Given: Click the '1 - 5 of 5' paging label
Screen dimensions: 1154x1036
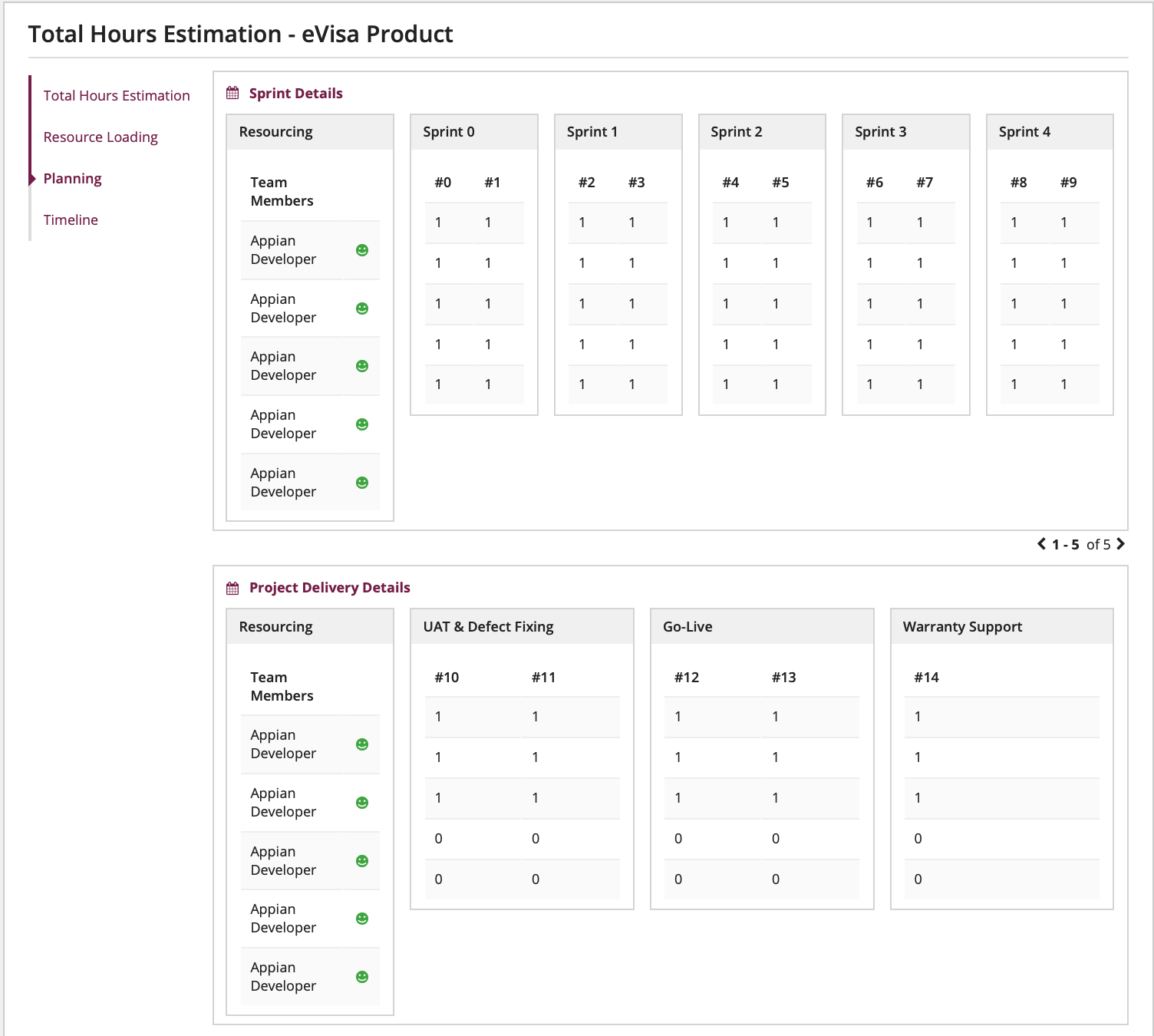Looking at the screenshot, I should click(x=1081, y=544).
